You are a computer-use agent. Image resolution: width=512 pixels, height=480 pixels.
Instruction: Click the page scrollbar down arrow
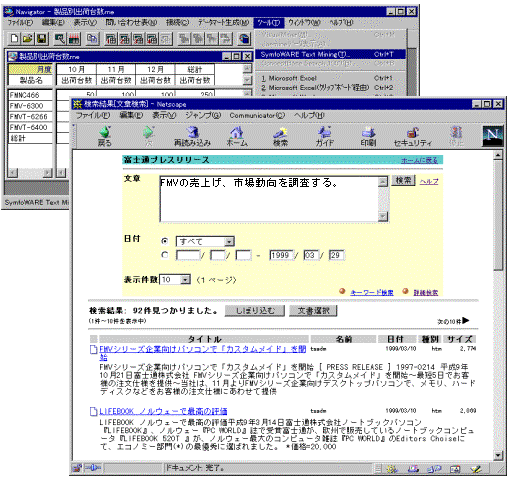pyautogui.click(x=498, y=455)
